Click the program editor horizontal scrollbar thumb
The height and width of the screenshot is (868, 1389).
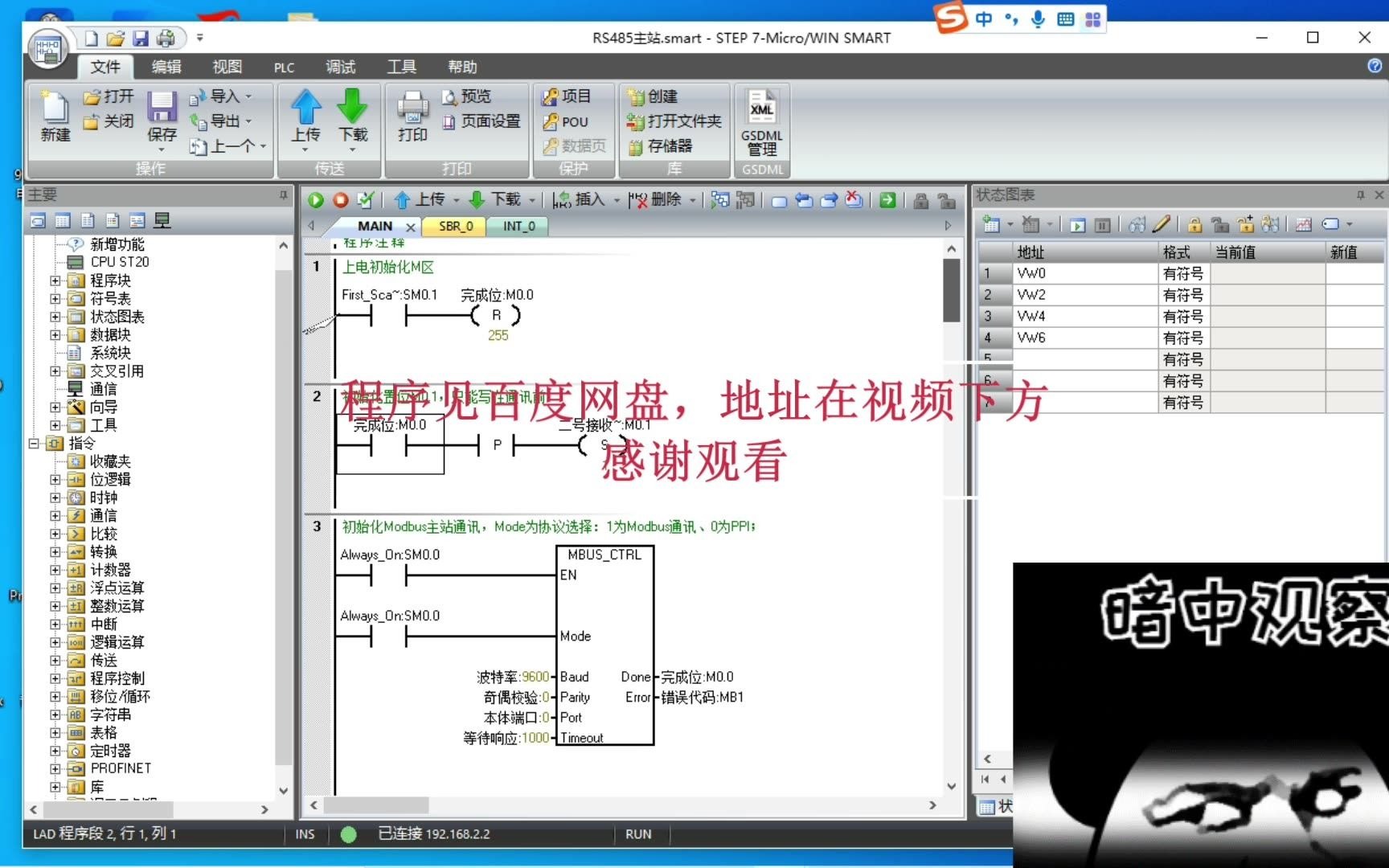(375, 805)
